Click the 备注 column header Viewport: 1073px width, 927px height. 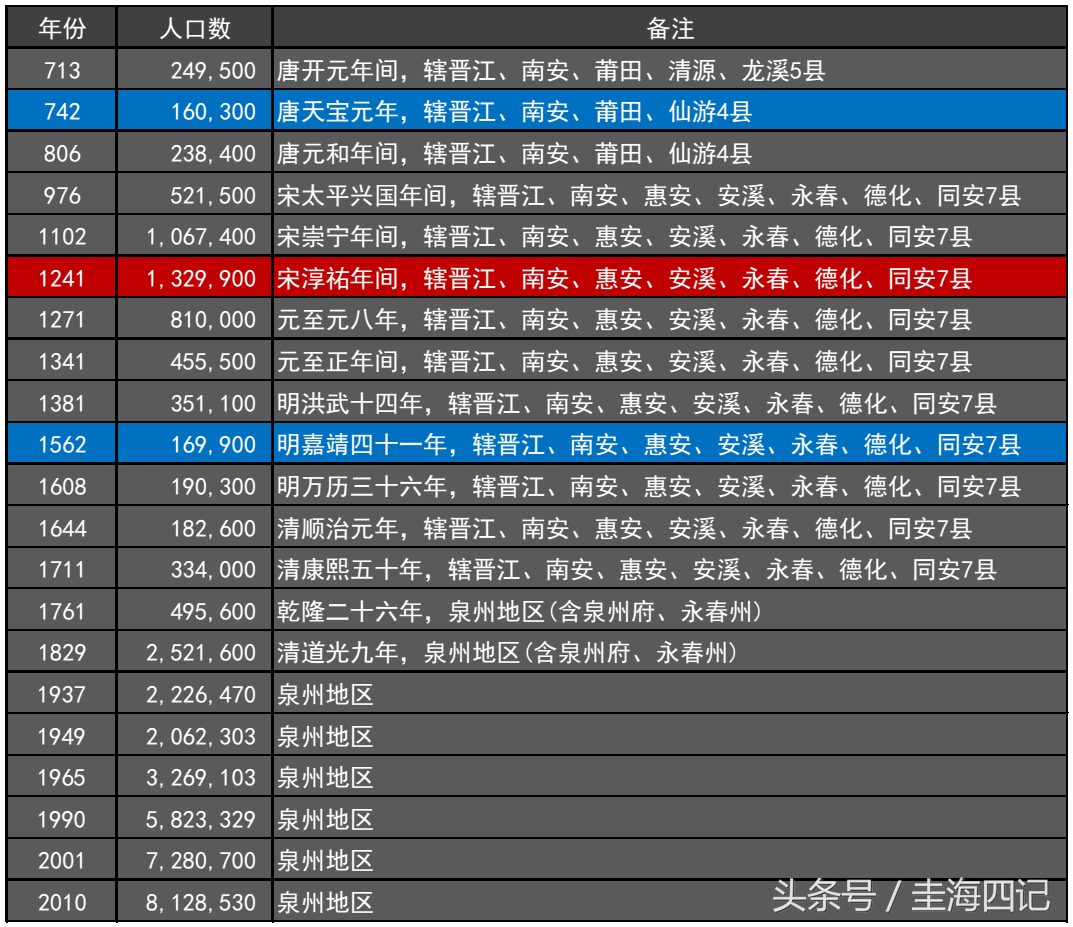pyautogui.click(x=670, y=28)
